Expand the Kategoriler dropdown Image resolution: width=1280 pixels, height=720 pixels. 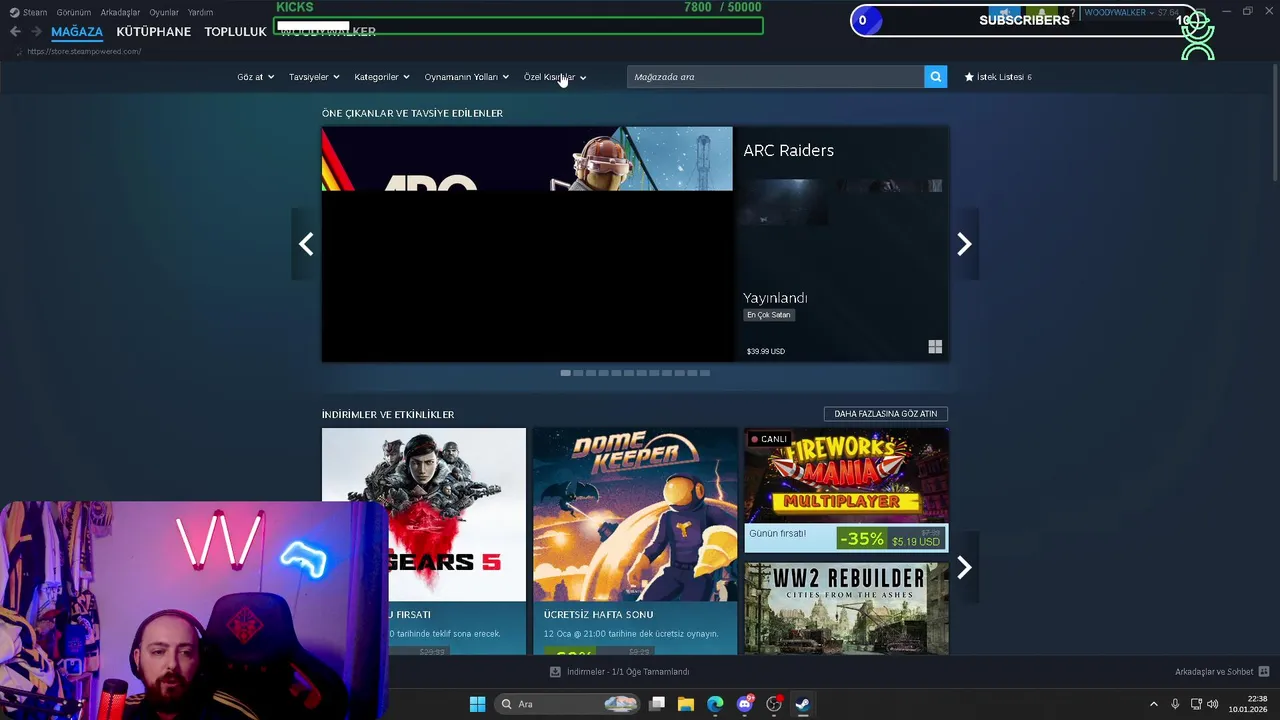click(x=382, y=77)
